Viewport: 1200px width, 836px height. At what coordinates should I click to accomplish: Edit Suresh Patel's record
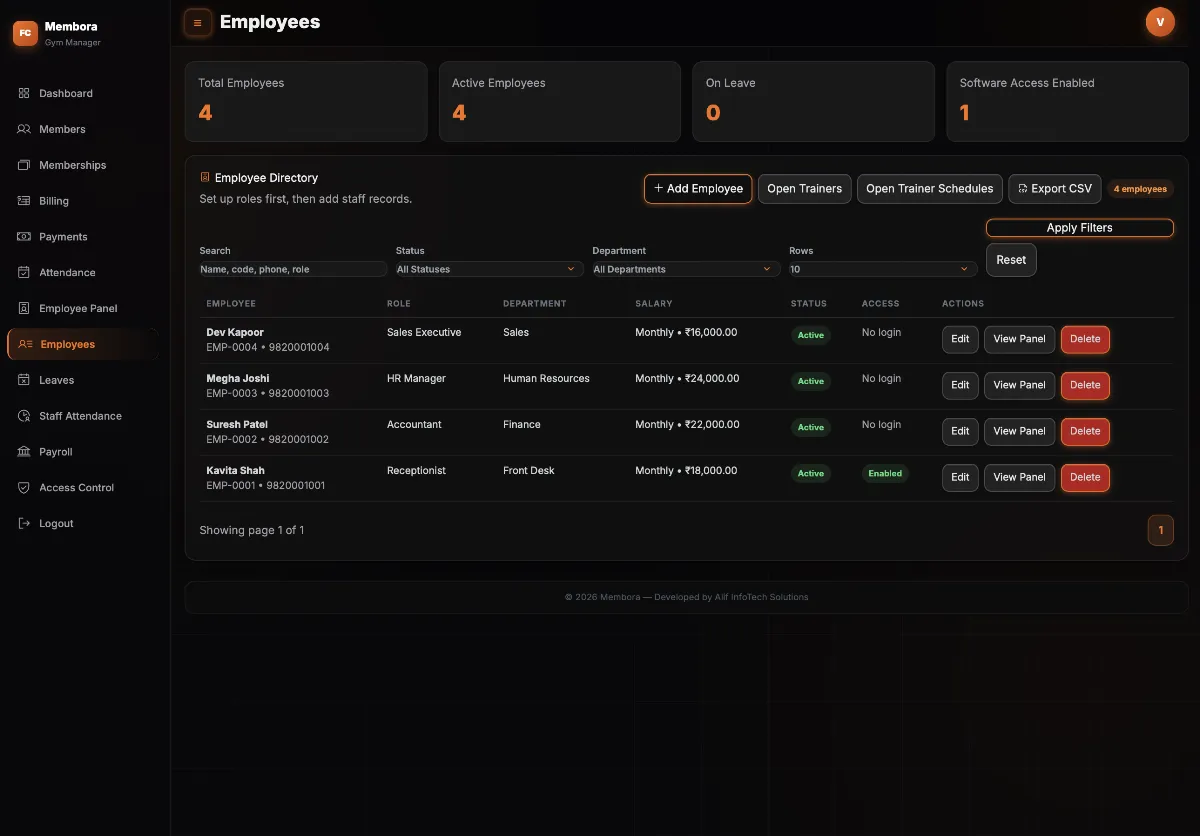tap(960, 431)
